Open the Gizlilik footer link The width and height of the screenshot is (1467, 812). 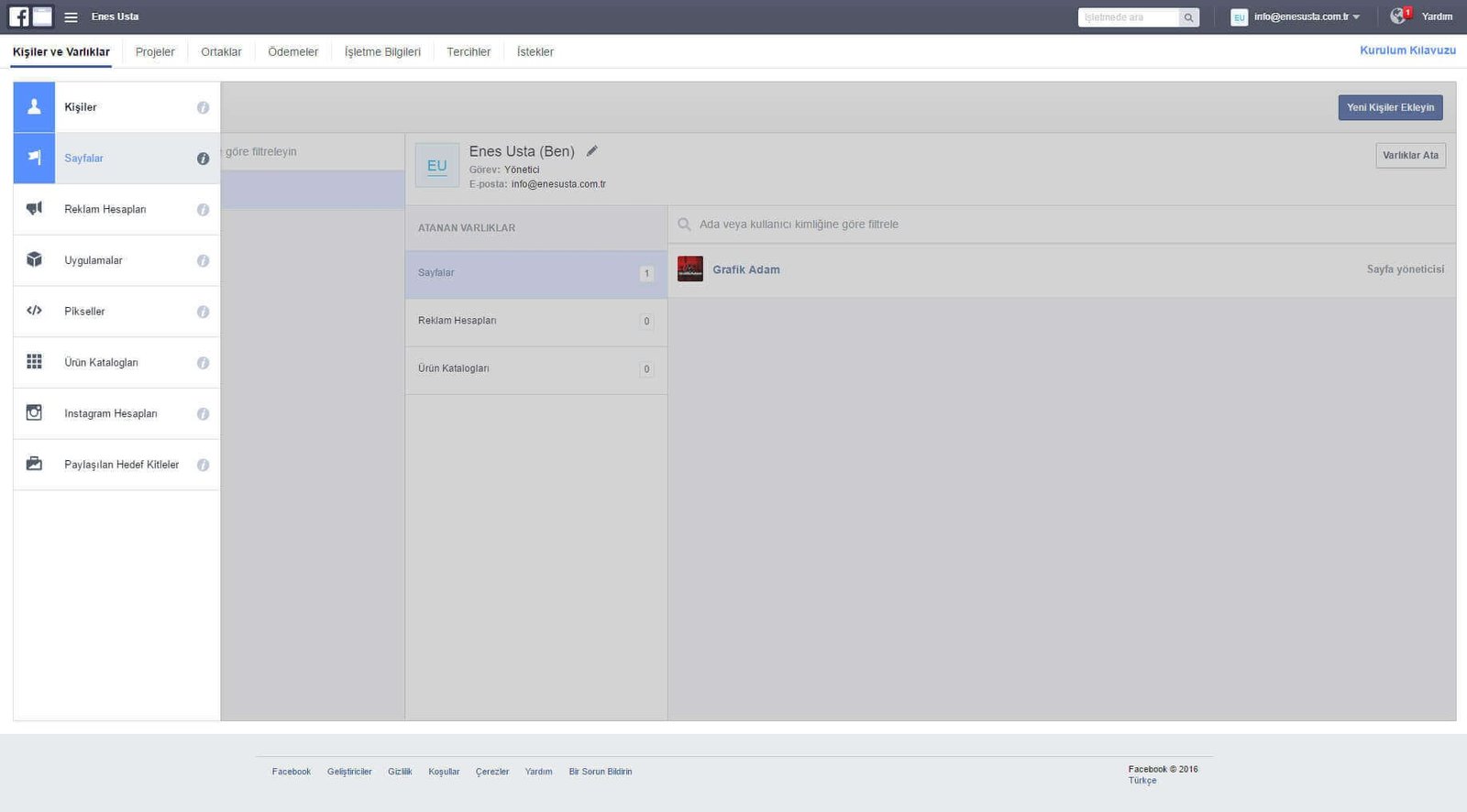pyautogui.click(x=400, y=772)
